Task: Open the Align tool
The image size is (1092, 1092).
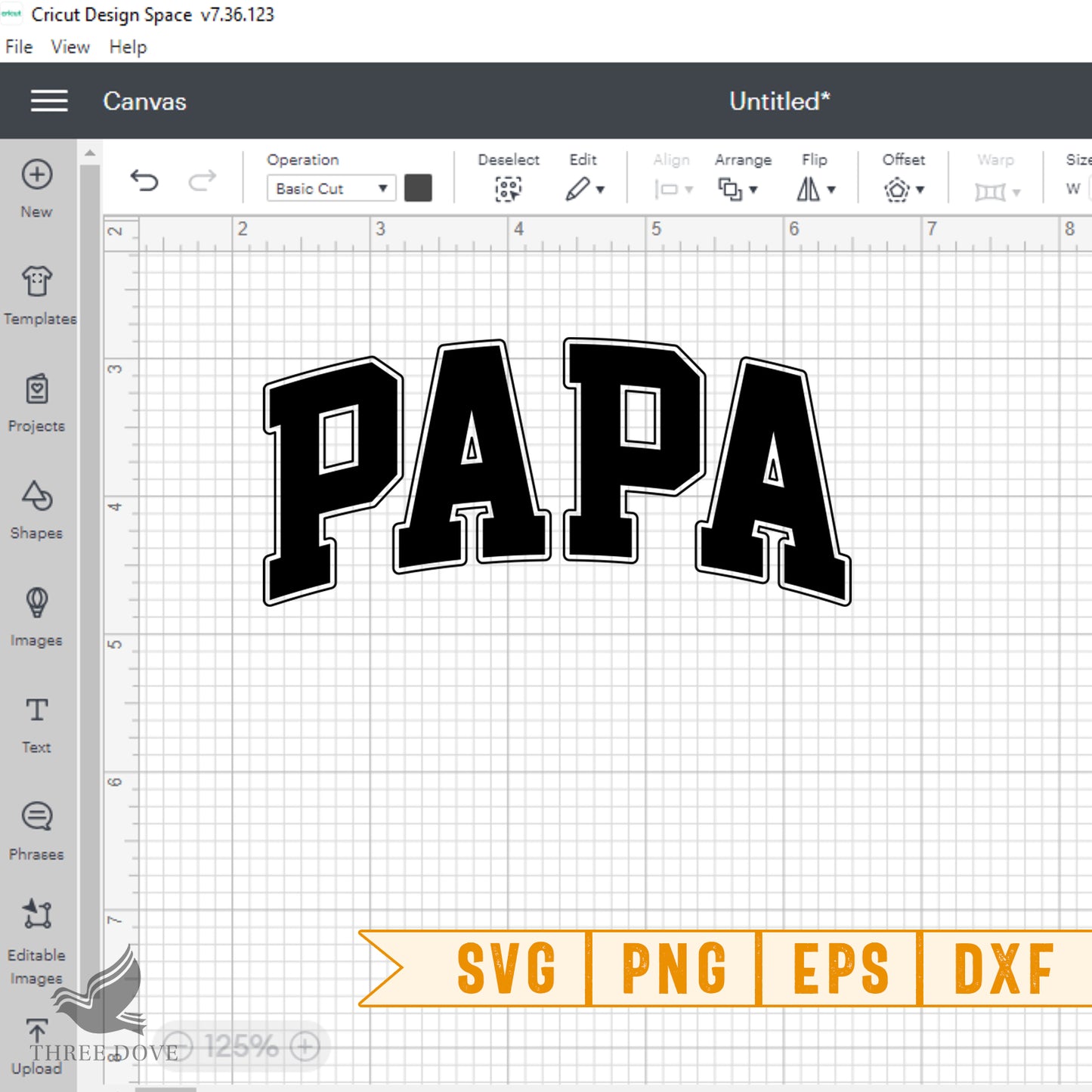Action: coord(666,190)
